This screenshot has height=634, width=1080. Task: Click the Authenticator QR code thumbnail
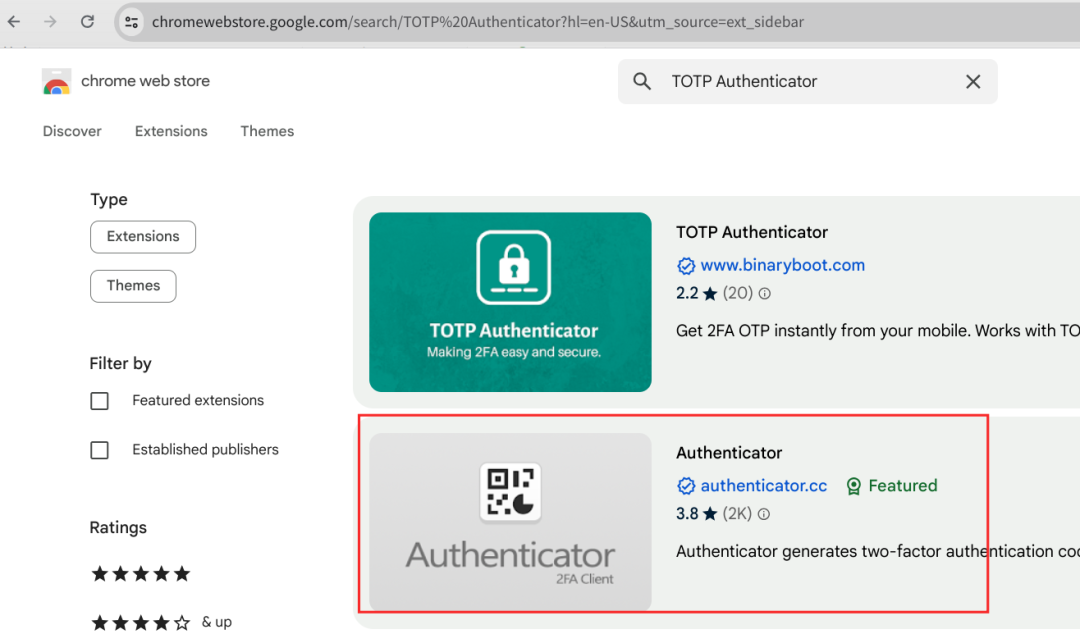(x=510, y=522)
